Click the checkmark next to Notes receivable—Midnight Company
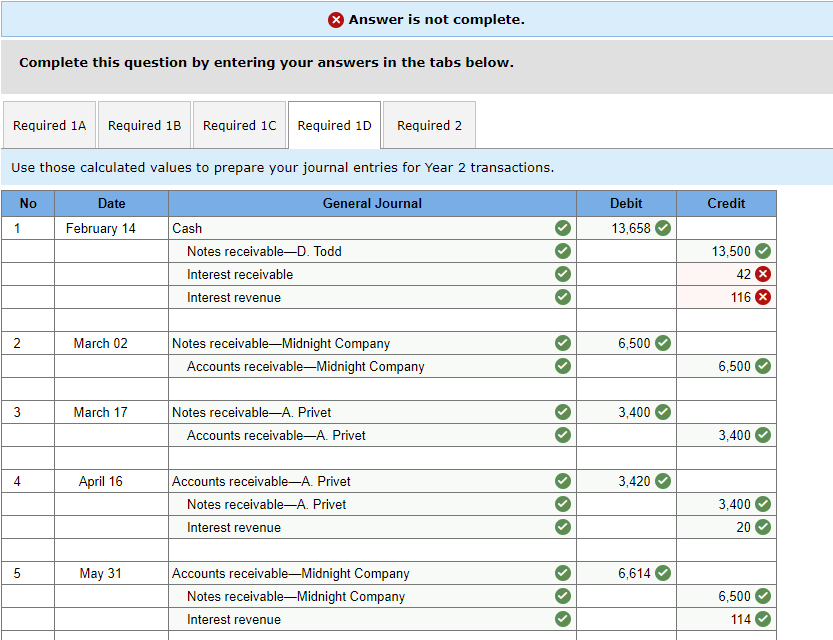833x640 pixels. [562, 343]
